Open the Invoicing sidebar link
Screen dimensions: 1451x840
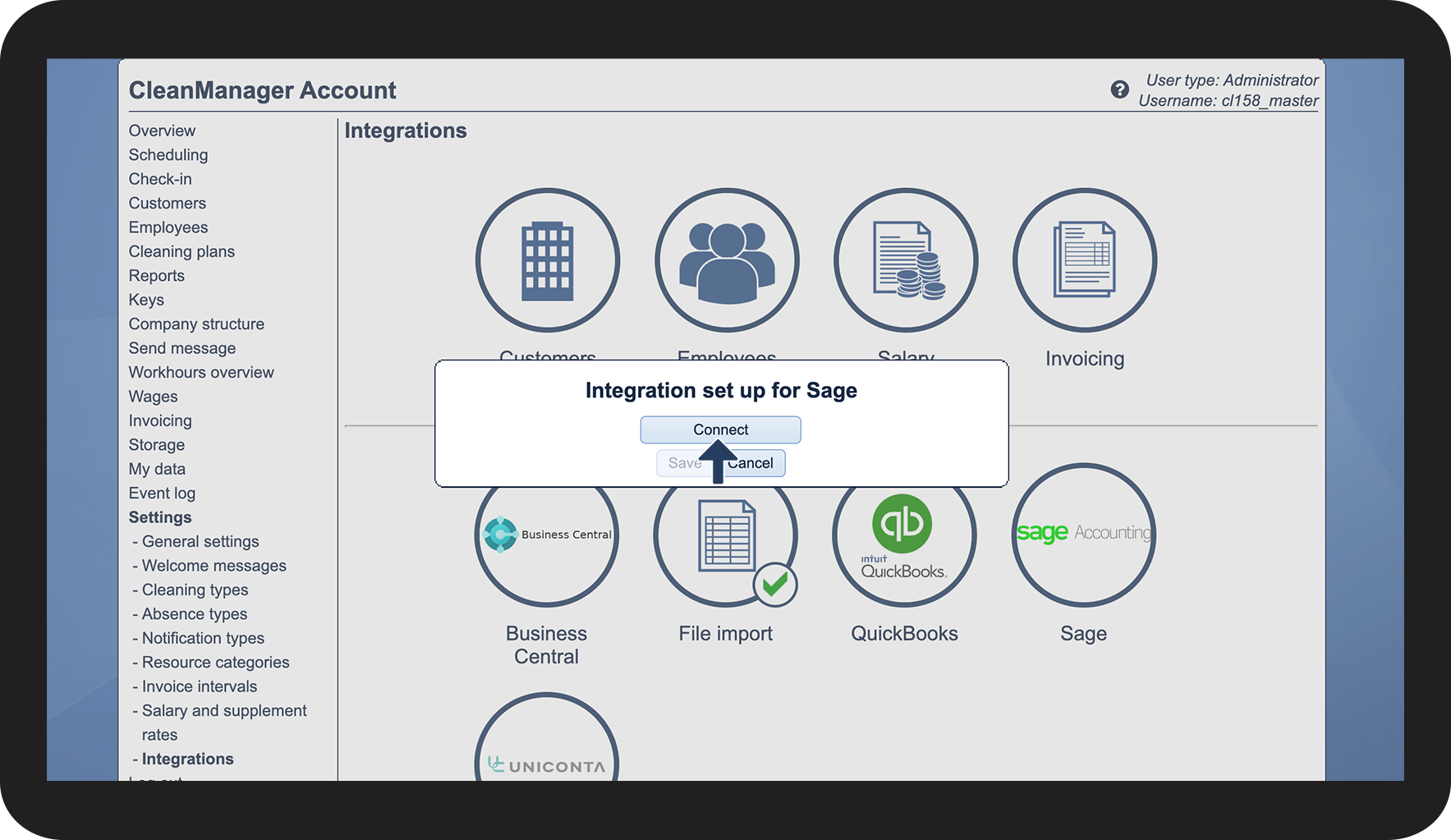[x=160, y=420]
